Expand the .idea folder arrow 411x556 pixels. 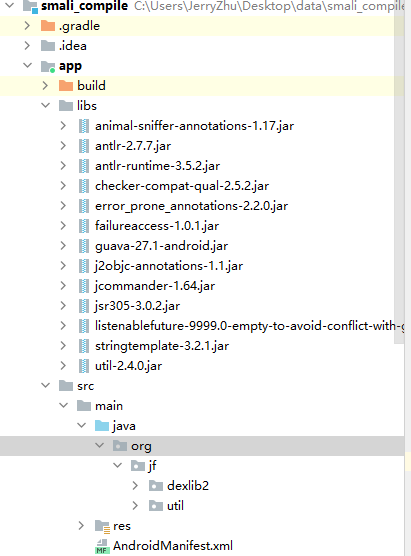coord(27,46)
